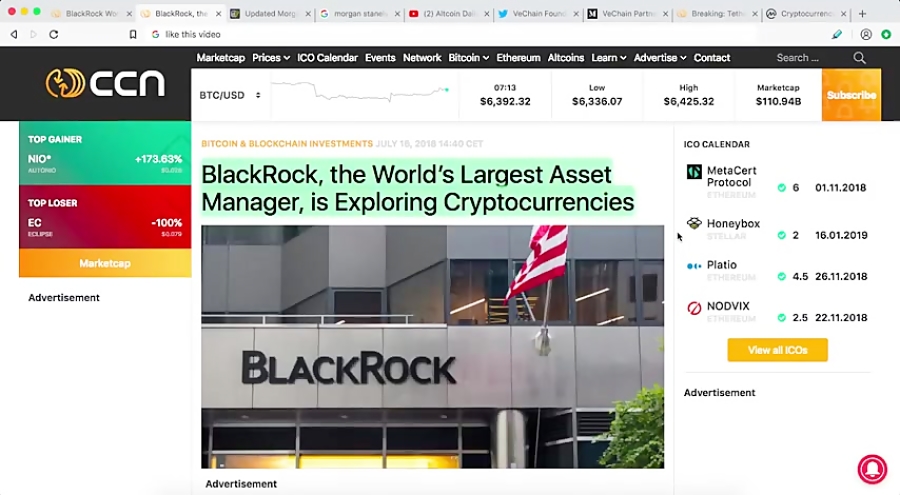This screenshot has width=900, height=495.
Task: Open the Bitcoin dropdown menu
Action: click(x=468, y=57)
